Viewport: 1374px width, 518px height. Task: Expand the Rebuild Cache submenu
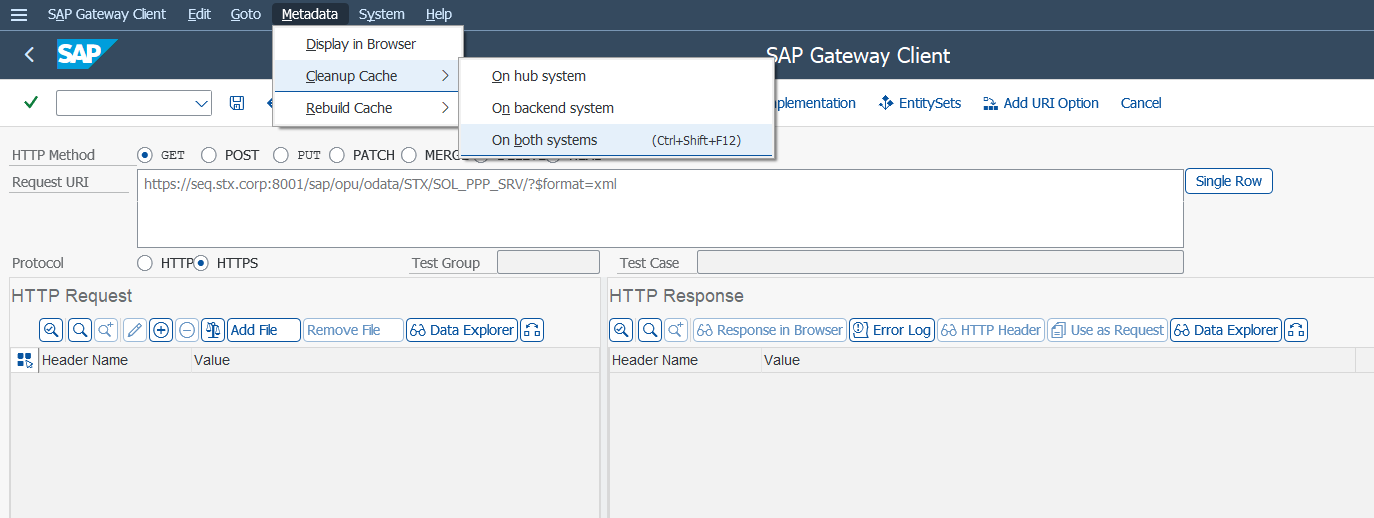pos(367,108)
